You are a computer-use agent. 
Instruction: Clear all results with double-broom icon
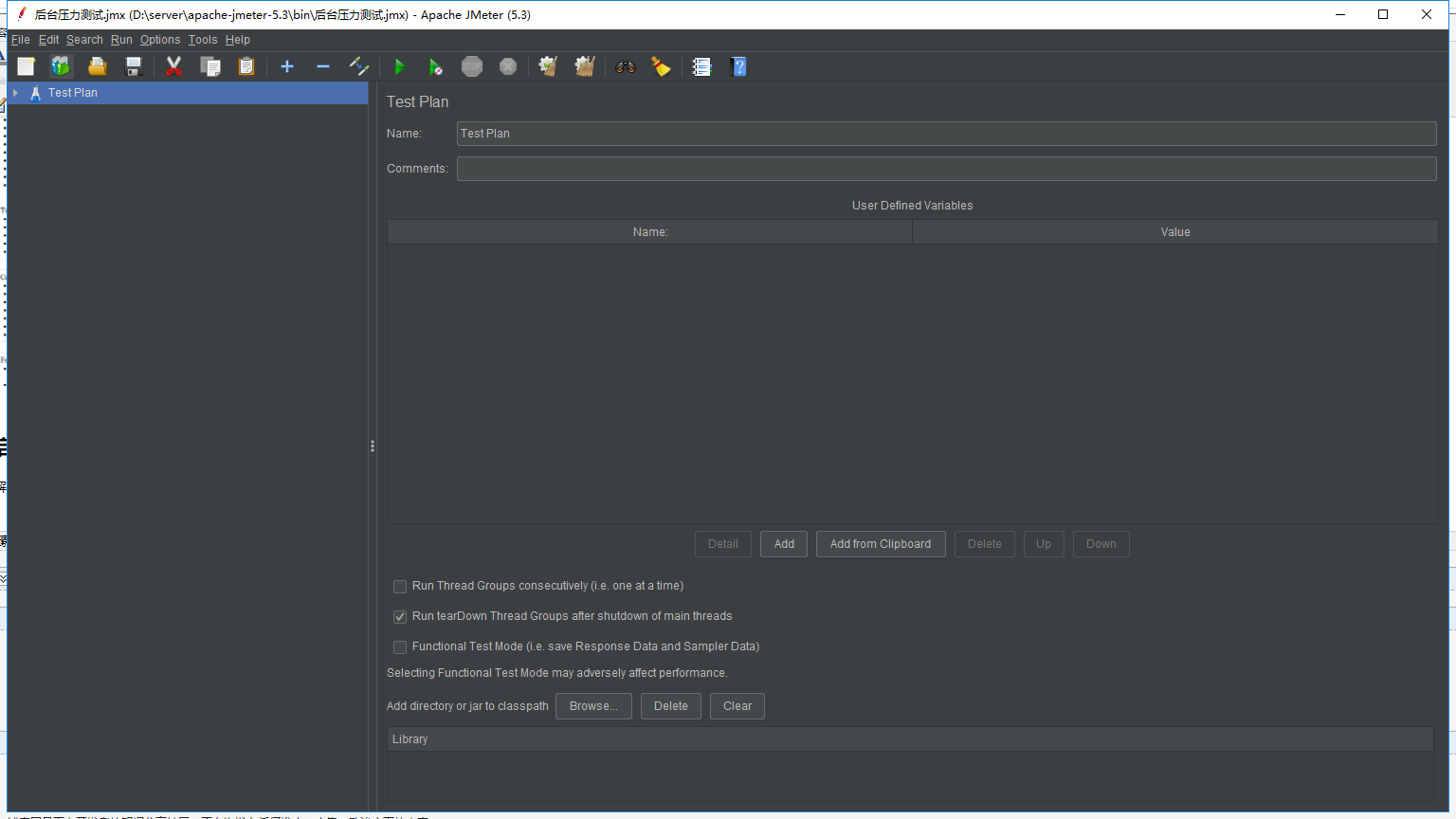[585, 66]
